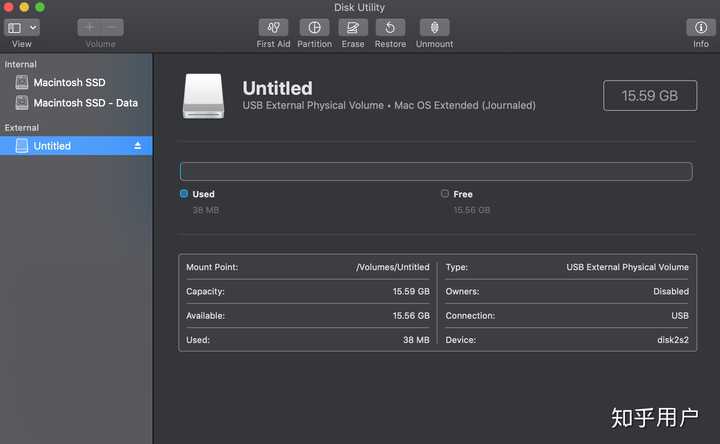Click the Free legend marker
This screenshot has height=444, width=720.
click(x=444, y=194)
